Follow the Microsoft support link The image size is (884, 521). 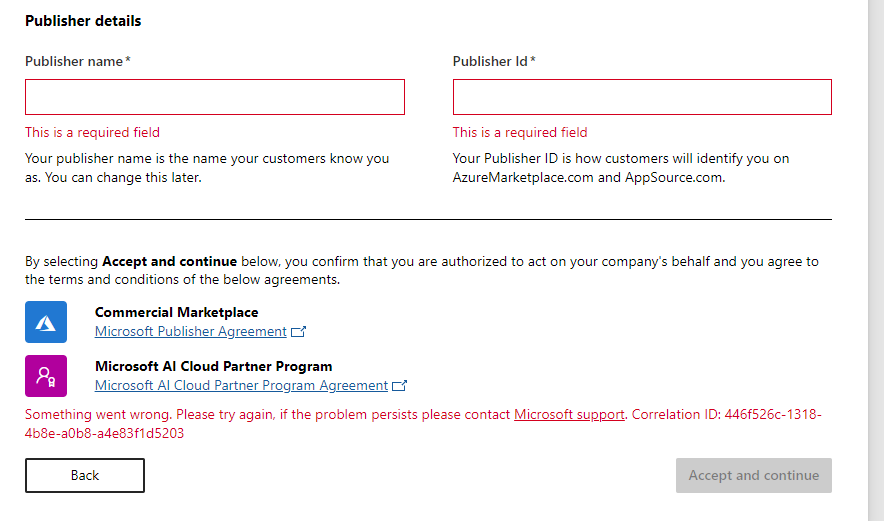[569, 414]
